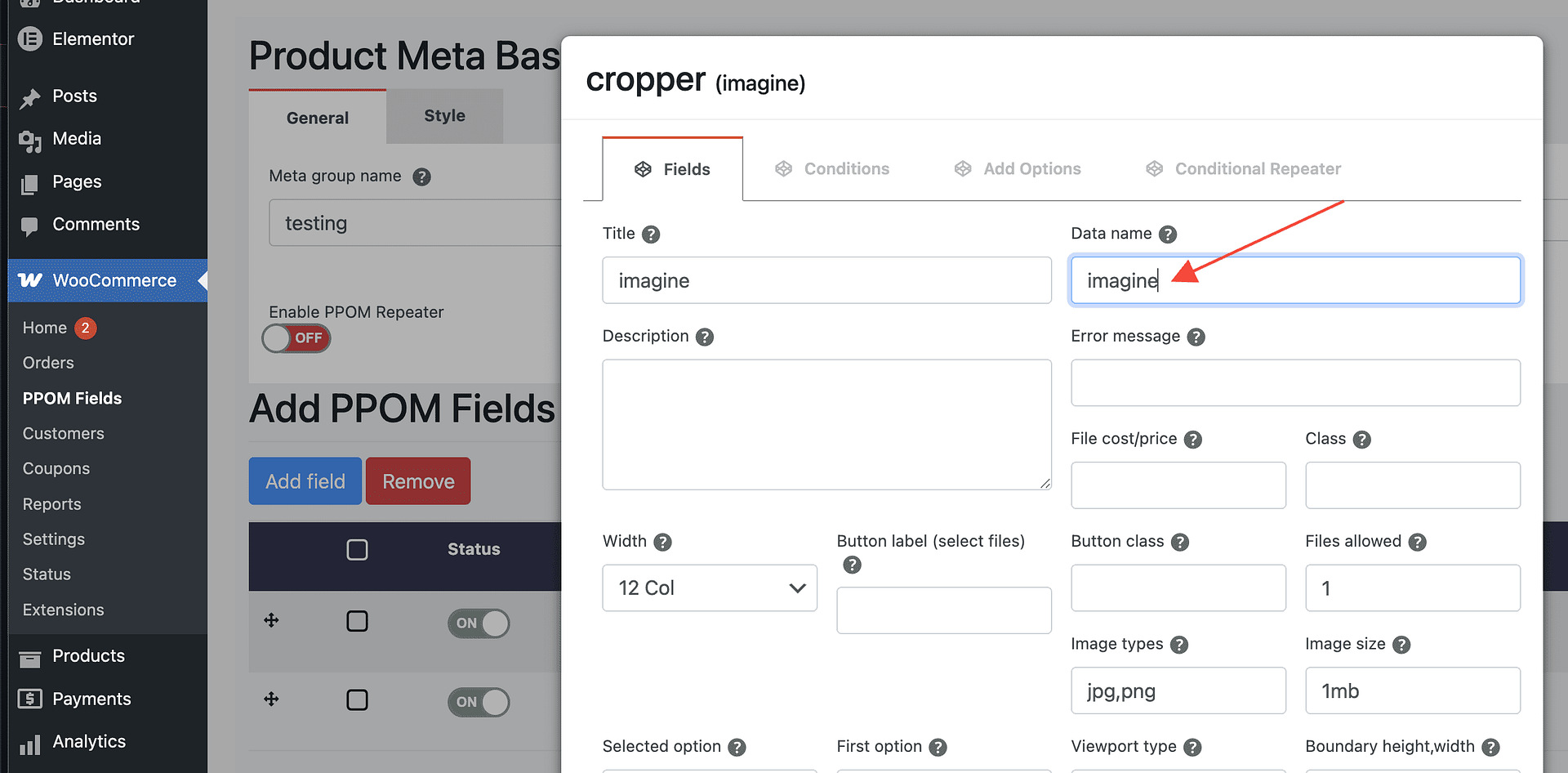Click the Image types help icon
This screenshot has height=773, width=1568.
tap(1179, 645)
